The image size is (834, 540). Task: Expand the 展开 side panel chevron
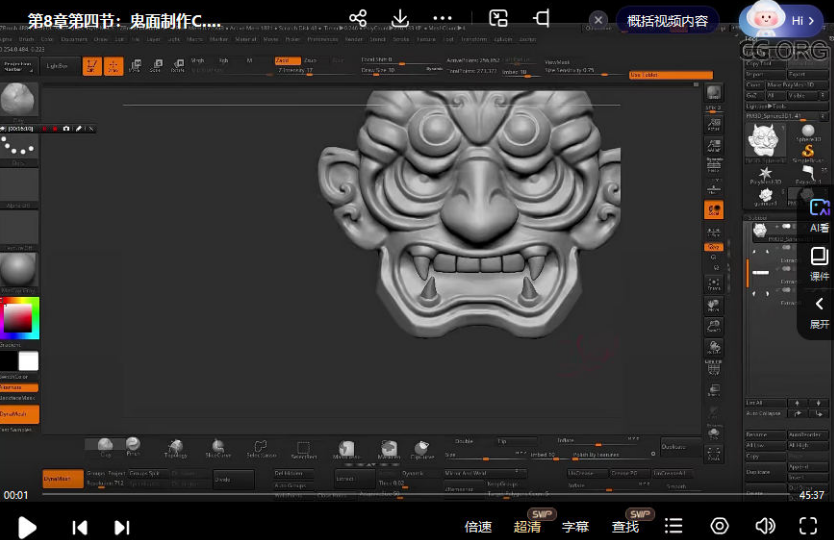point(820,313)
